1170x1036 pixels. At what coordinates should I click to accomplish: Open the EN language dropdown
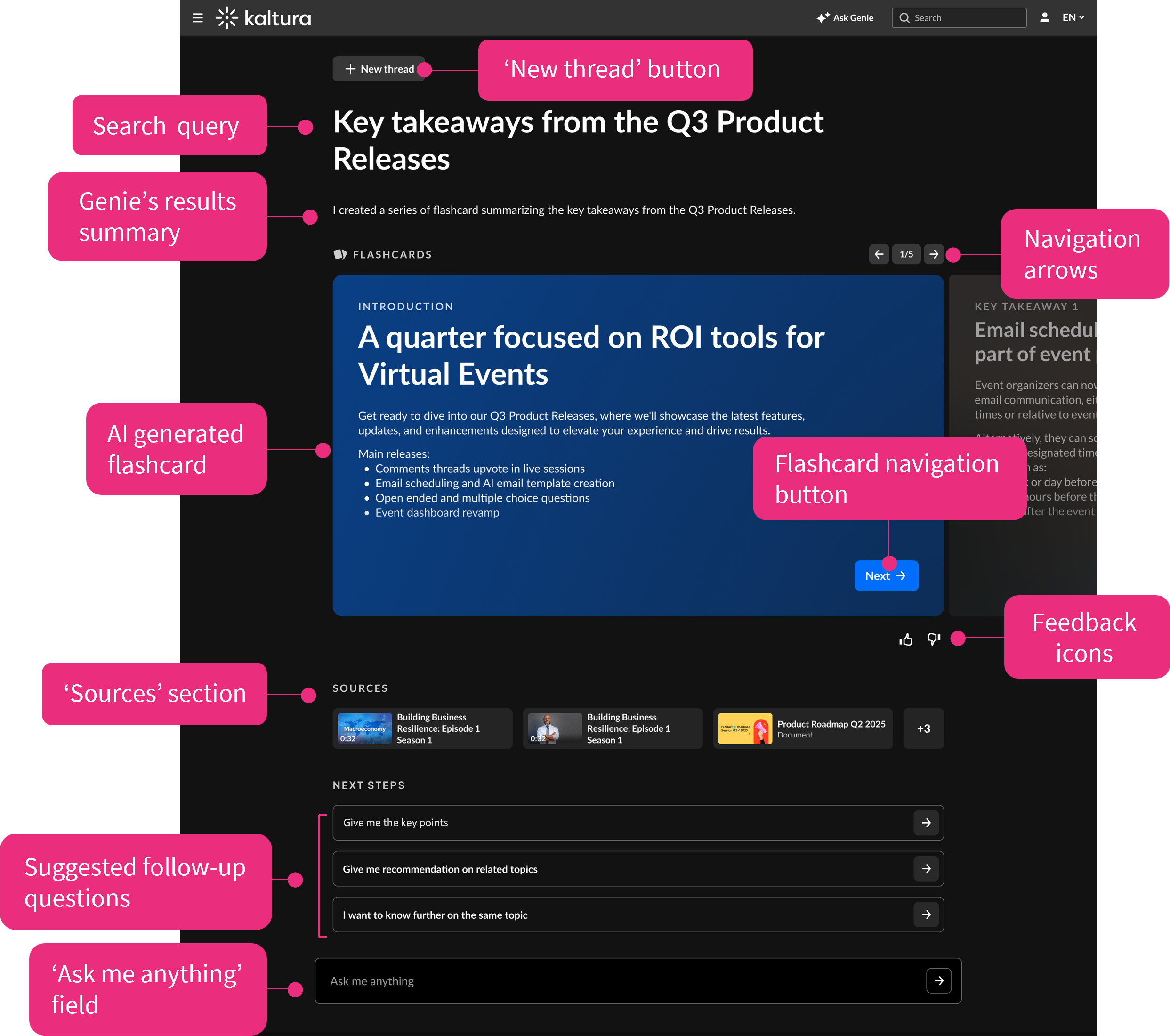(x=1073, y=18)
